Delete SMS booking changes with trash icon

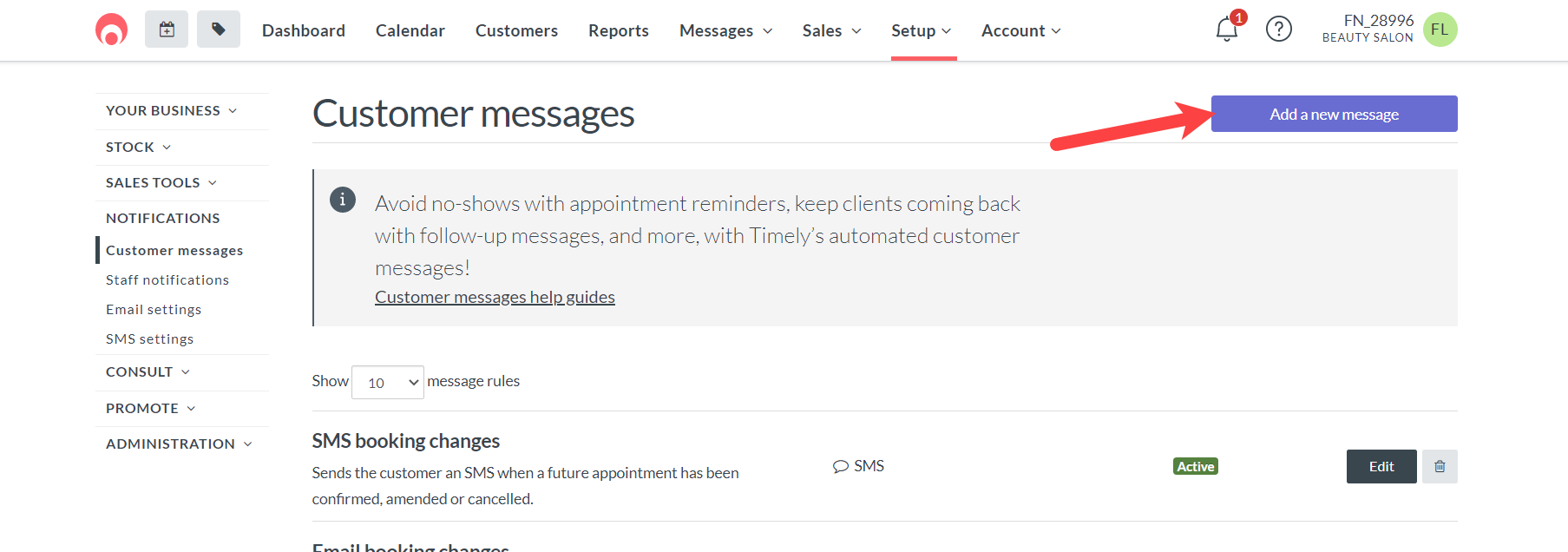click(x=1440, y=467)
